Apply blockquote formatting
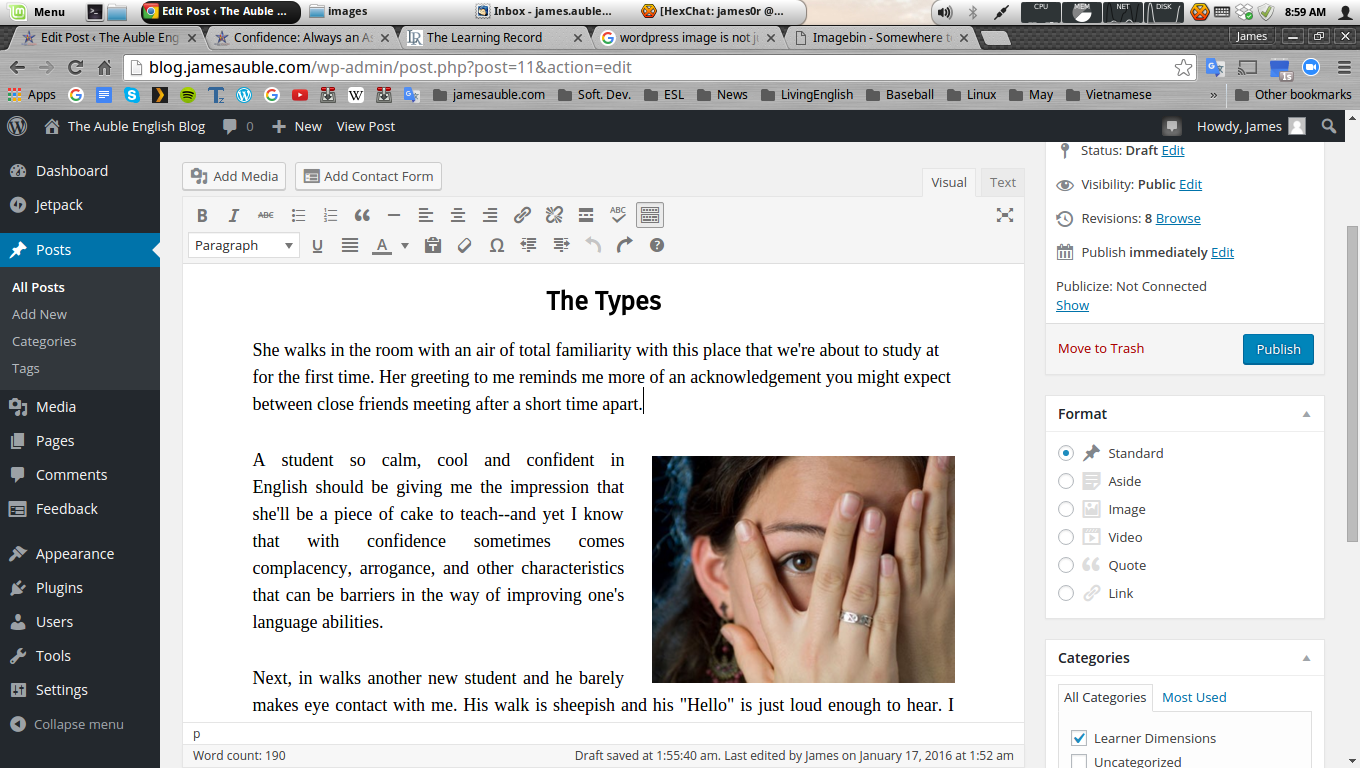Image resolution: width=1360 pixels, height=768 pixels. click(x=362, y=215)
